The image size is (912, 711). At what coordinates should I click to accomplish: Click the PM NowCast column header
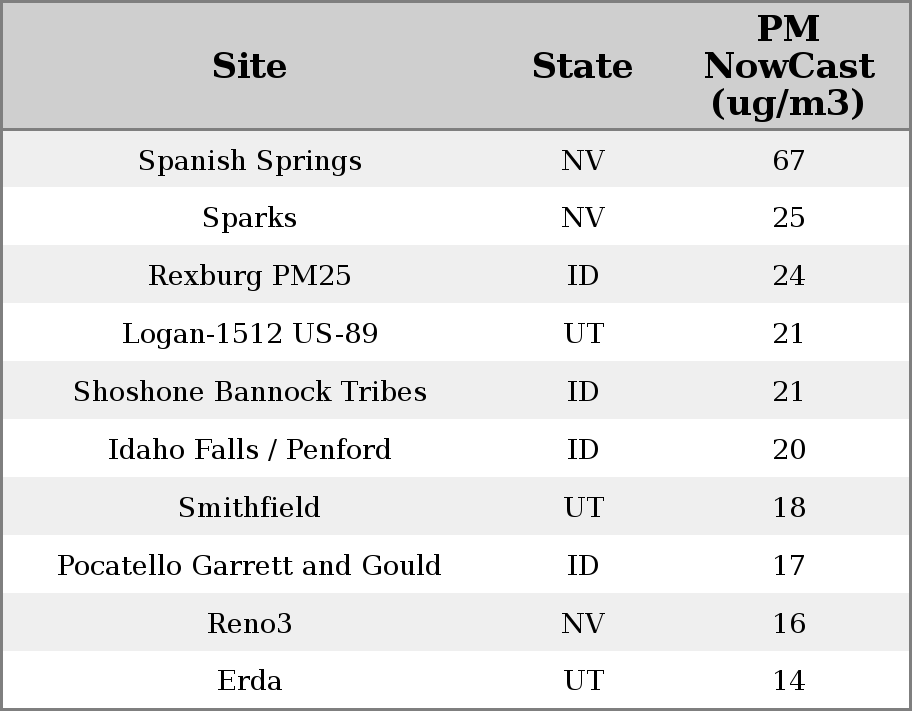click(788, 66)
